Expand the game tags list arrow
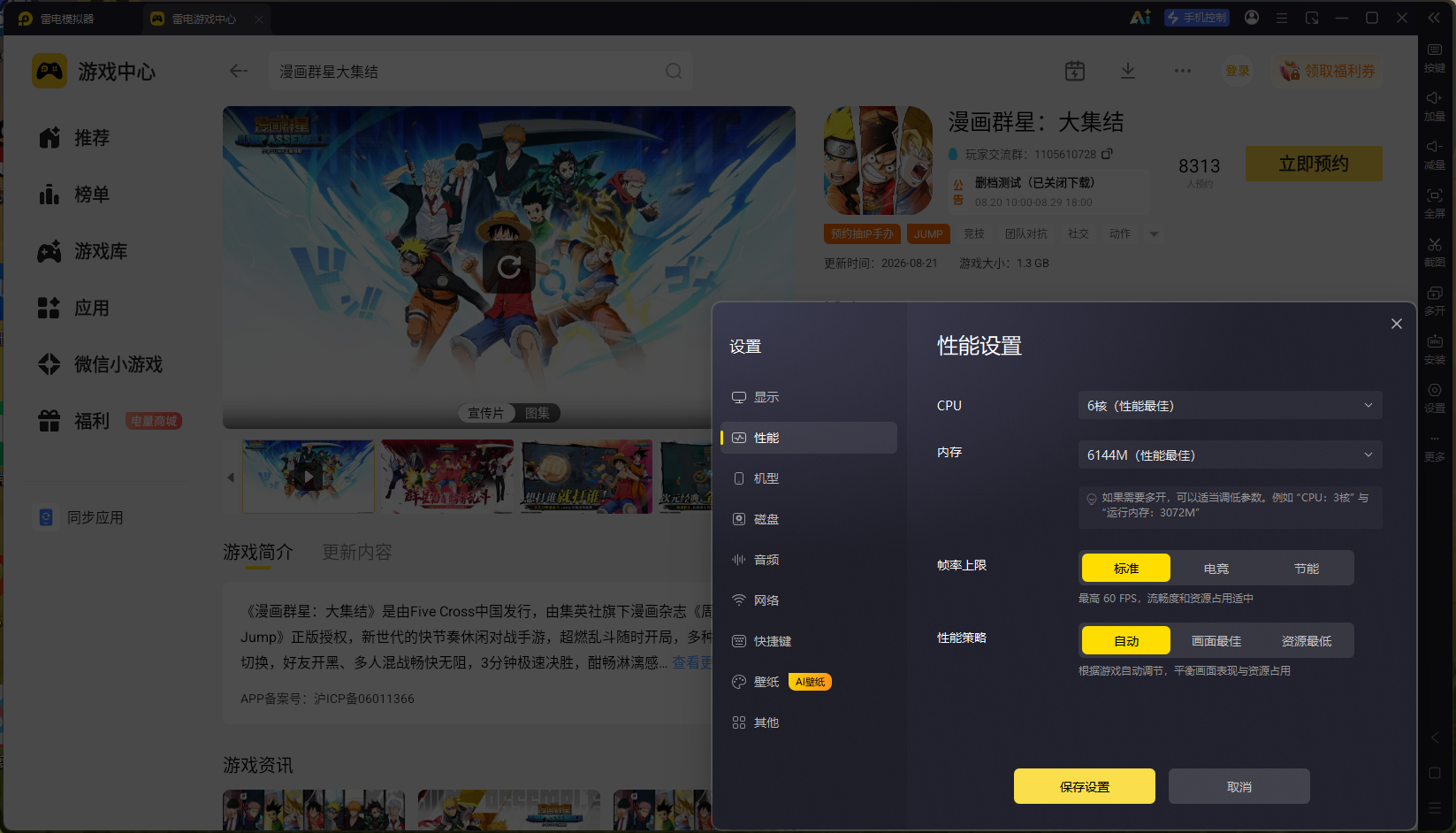The height and width of the screenshot is (833, 1456). pyautogui.click(x=1154, y=234)
